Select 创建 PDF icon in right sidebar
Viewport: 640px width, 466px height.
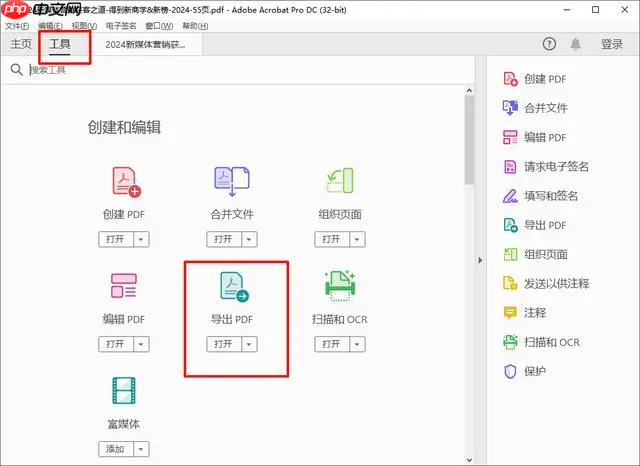pos(510,79)
